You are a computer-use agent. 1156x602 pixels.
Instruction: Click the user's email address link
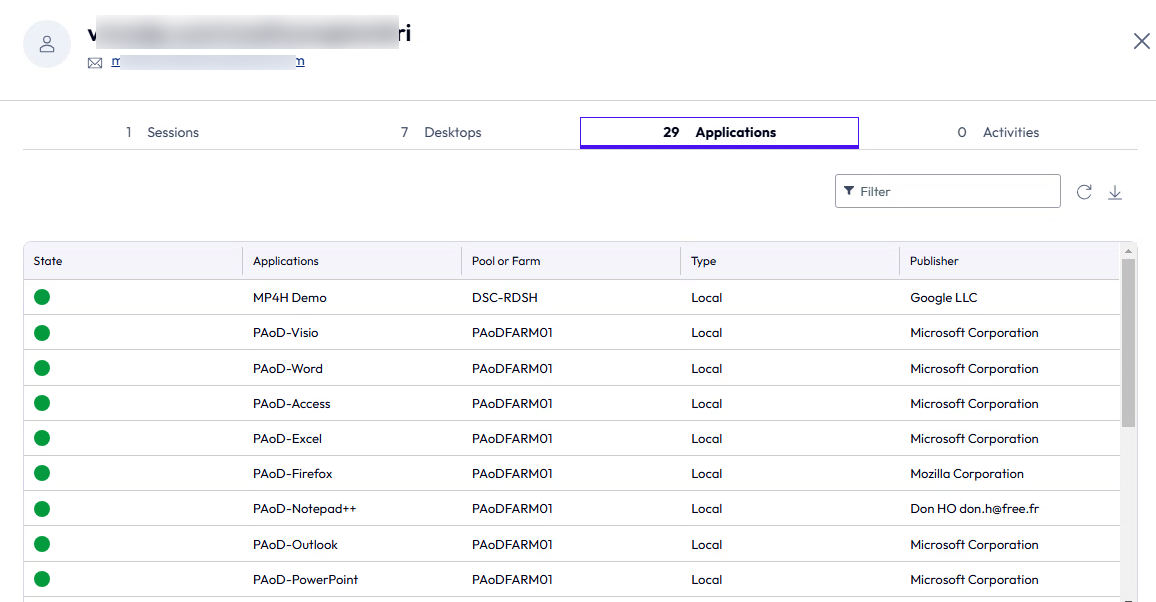point(208,62)
